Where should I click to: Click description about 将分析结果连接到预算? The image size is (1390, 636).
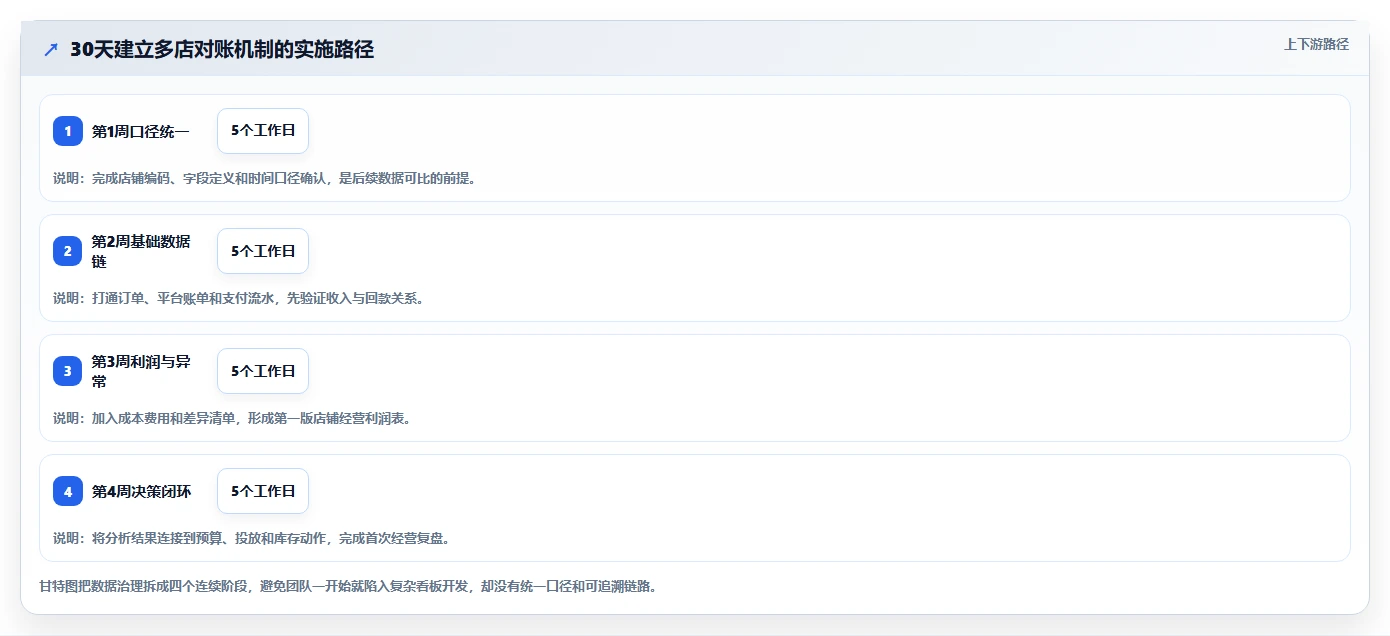click(x=254, y=538)
